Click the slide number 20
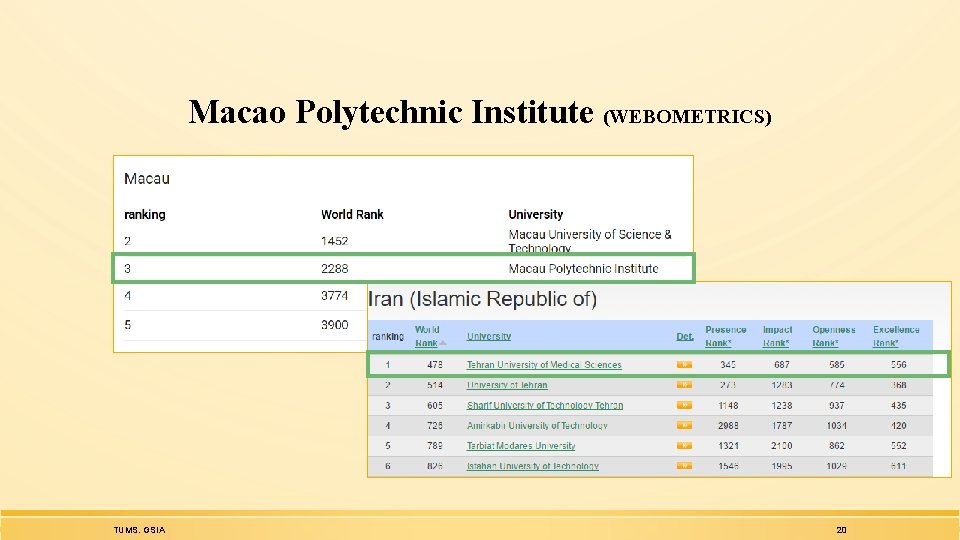The height and width of the screenshot is (540, 960). click(841, 530)
